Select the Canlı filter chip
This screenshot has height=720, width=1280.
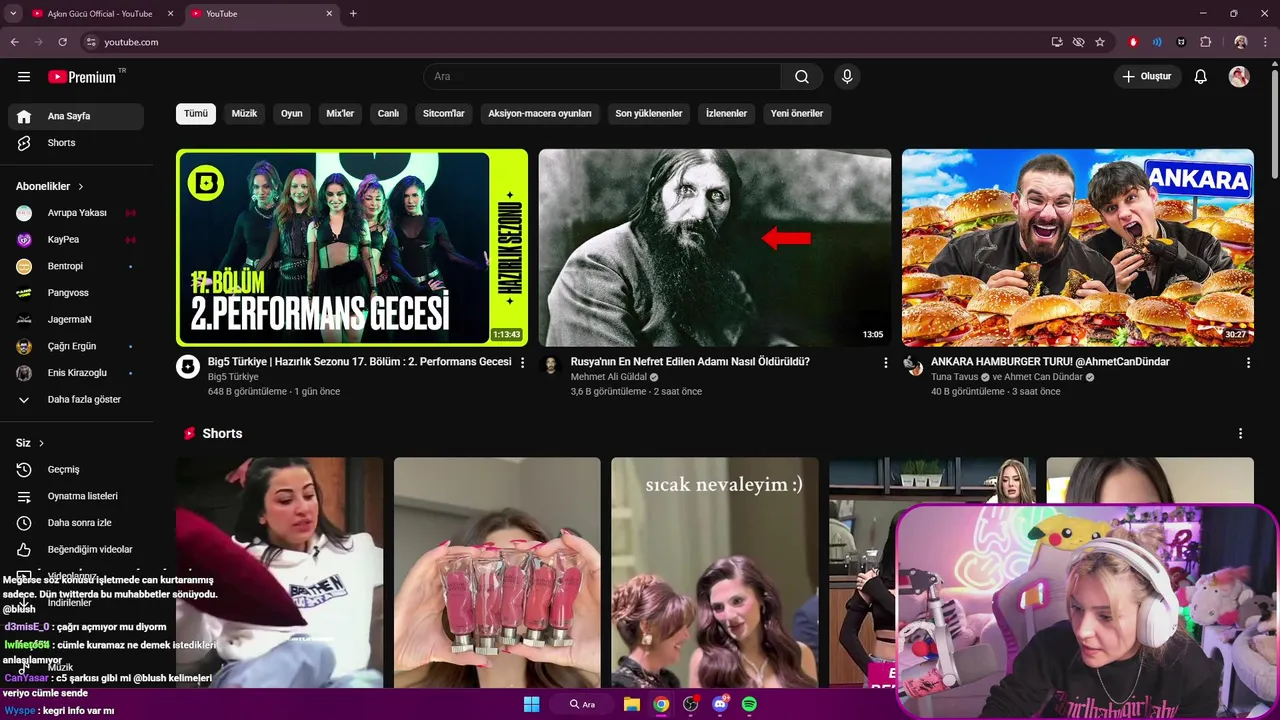point(388,114)
